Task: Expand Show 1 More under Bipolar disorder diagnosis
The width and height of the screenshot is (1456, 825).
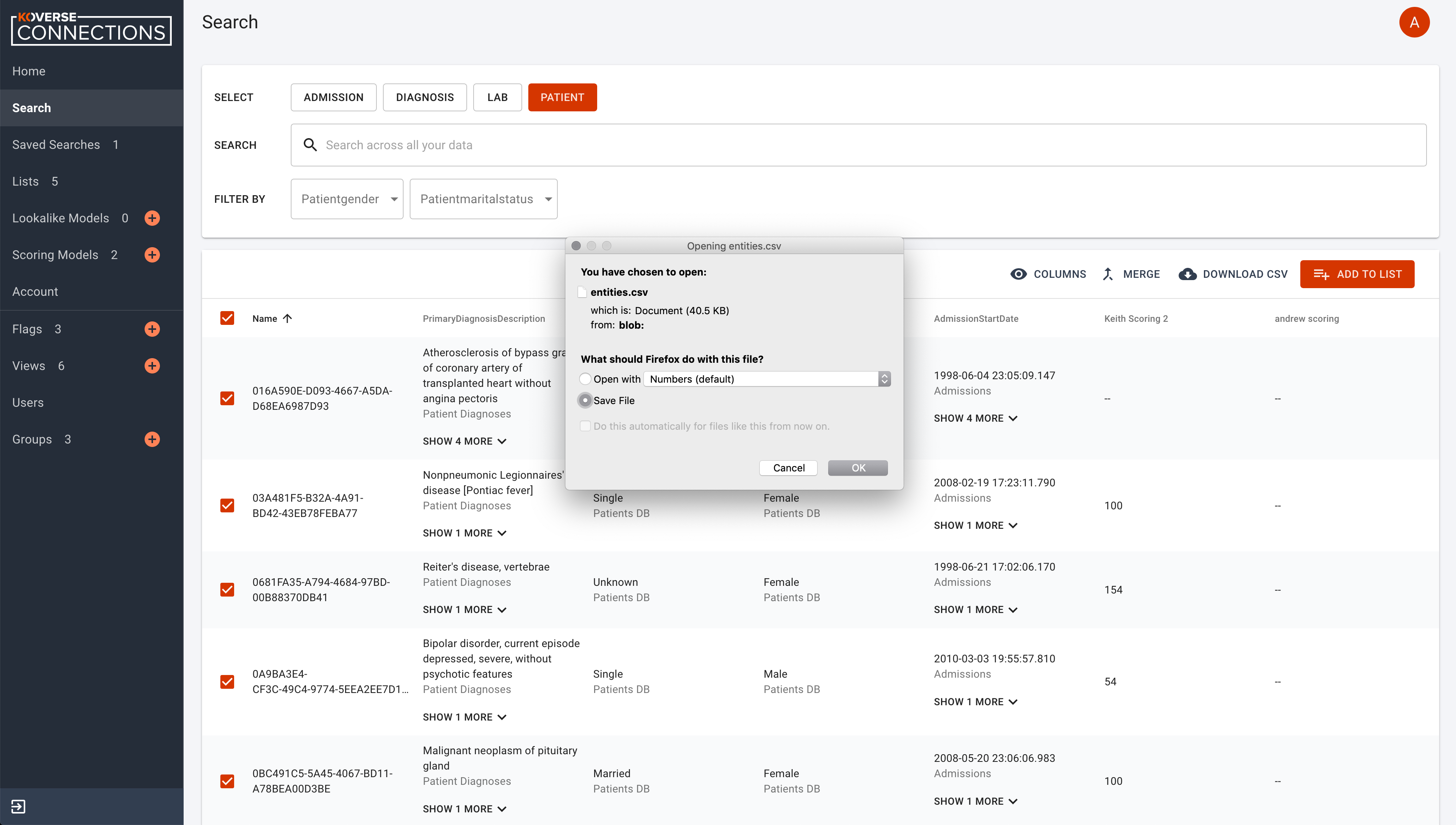Action: (x=464, y=717)
